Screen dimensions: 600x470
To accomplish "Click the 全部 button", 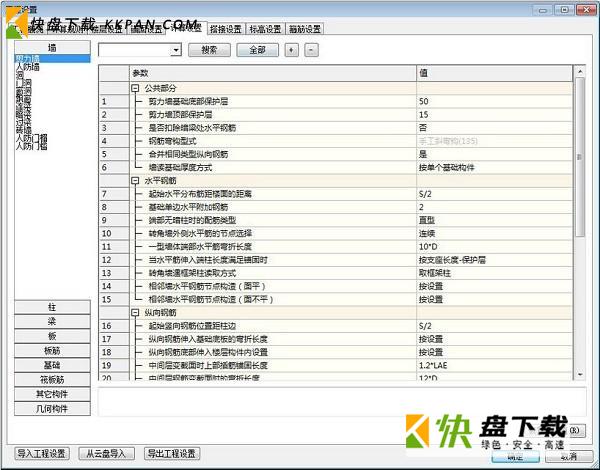I will click(258, 50).
